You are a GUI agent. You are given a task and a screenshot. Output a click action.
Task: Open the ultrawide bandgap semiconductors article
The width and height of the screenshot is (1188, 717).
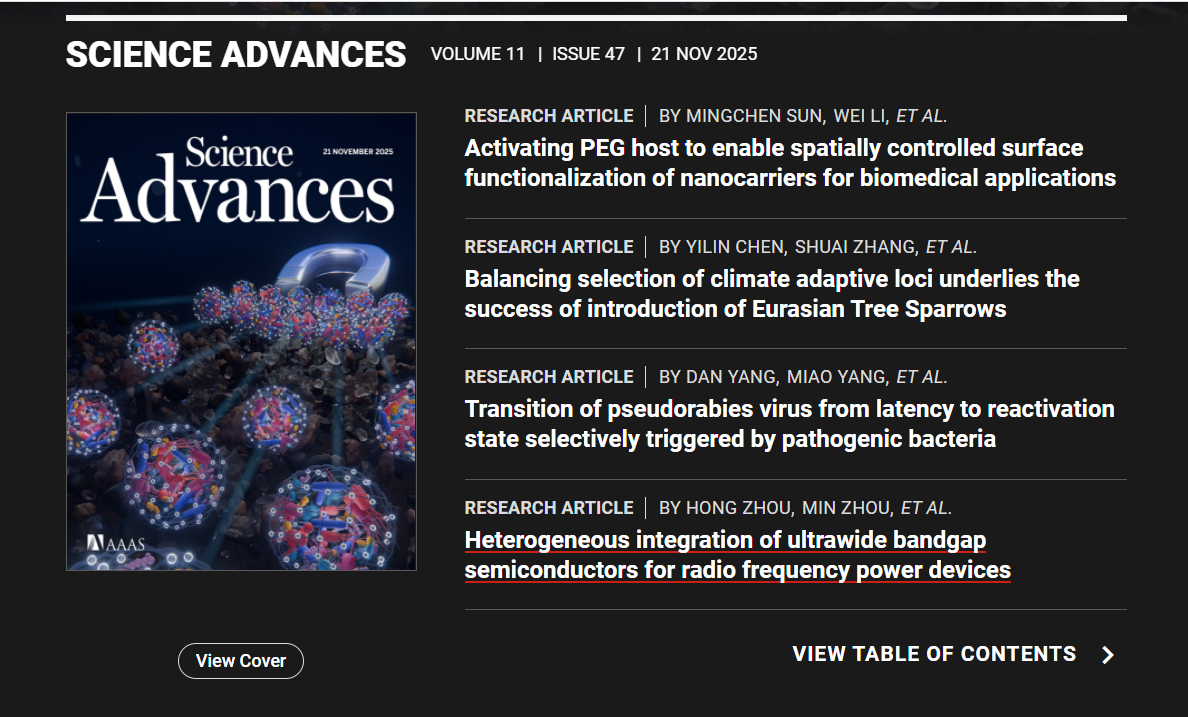click(x=737, y=555)
